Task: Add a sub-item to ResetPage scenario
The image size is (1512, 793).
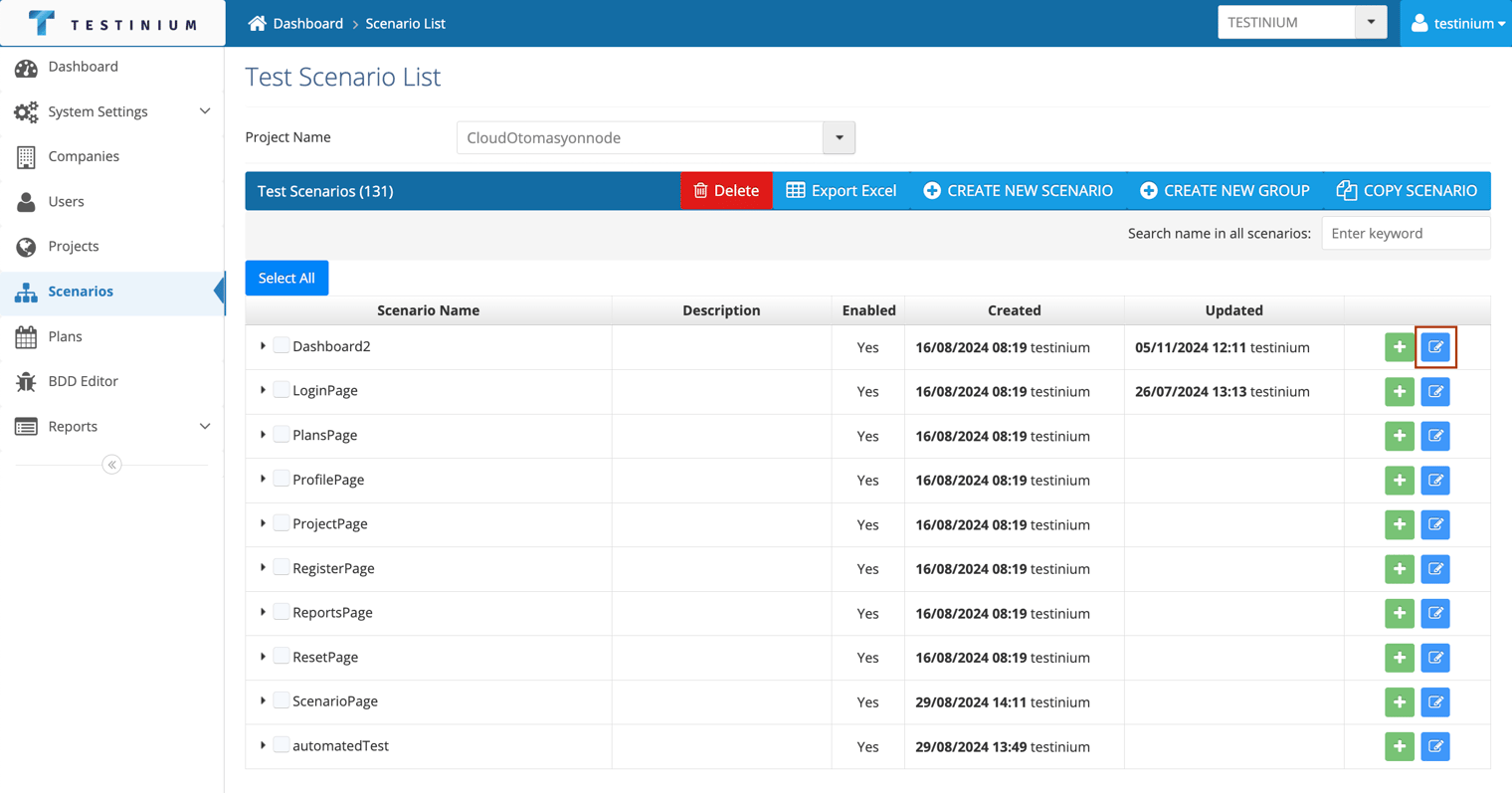Action: click(x=1399, y=658)
